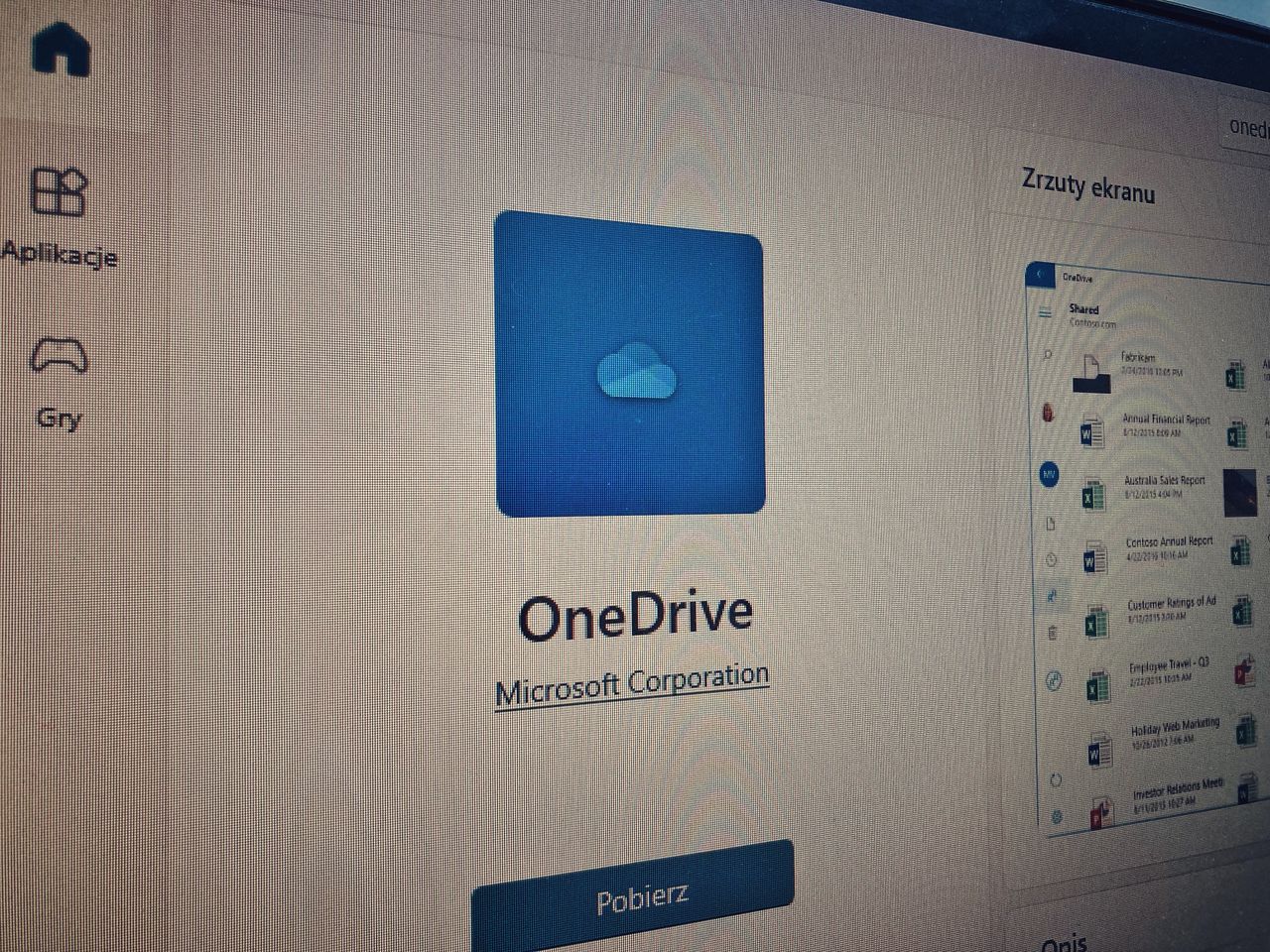
Task: Click Word icon beside Annual Financial Report
Action: pos(1091,433)
